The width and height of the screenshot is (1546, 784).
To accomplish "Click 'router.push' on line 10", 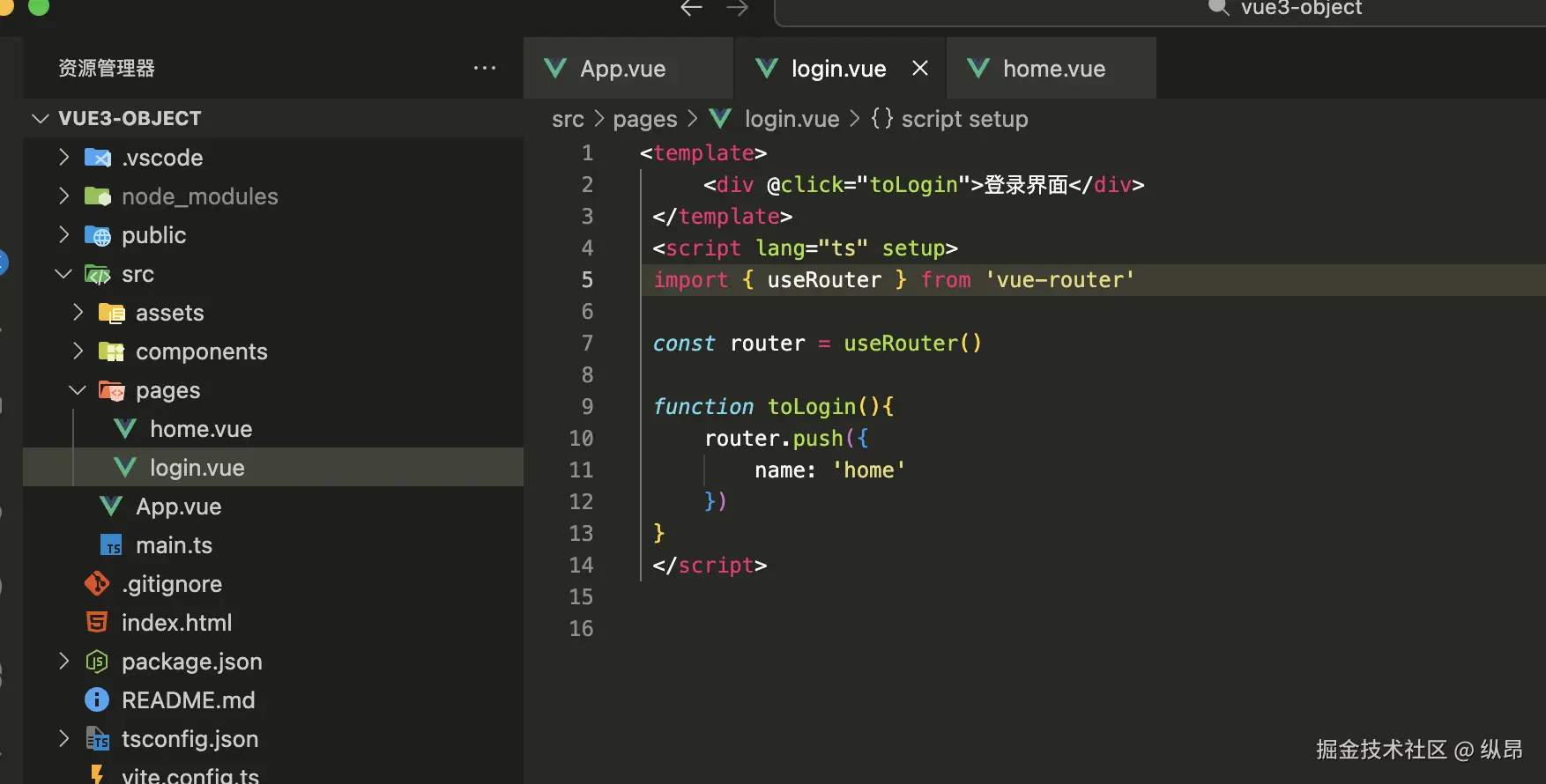I will click(x=774, y=439).
